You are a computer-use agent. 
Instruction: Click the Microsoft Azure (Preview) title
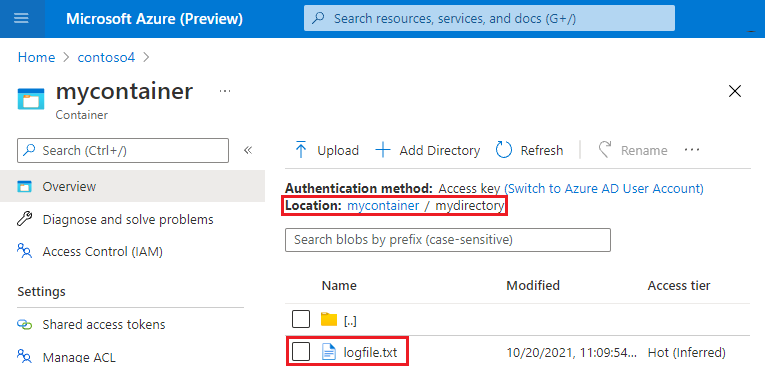[x=154, y=19]
